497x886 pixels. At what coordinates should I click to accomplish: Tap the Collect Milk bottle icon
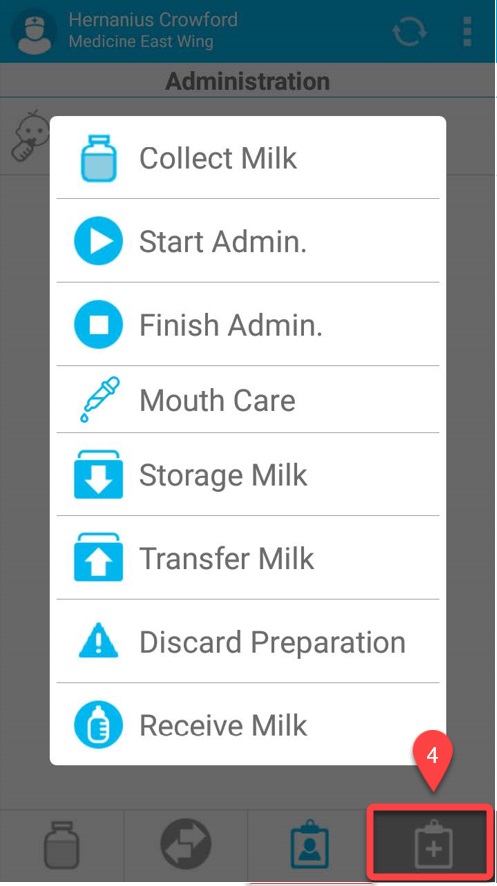(98, 158)
